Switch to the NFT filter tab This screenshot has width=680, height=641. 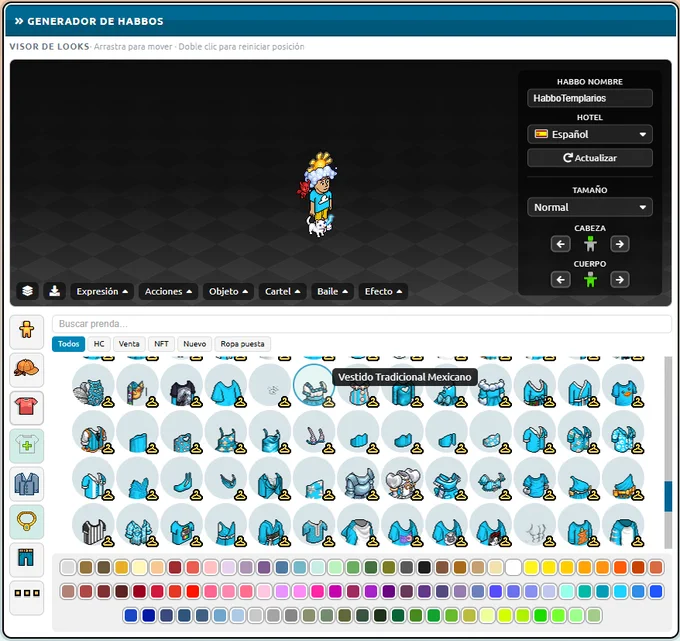pyautogui.click(x=161, y=344)
